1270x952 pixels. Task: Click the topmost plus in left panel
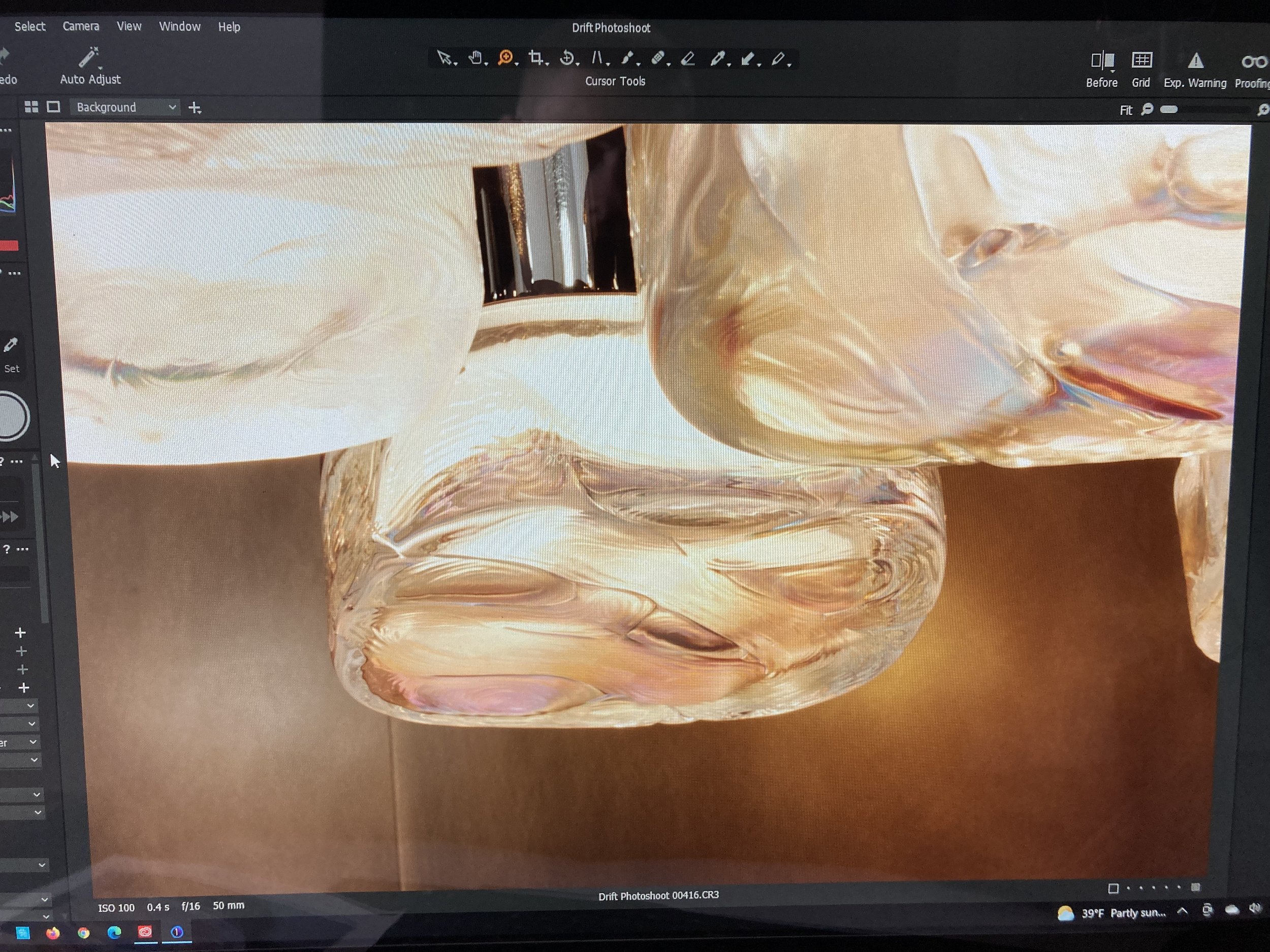[20, 632]
